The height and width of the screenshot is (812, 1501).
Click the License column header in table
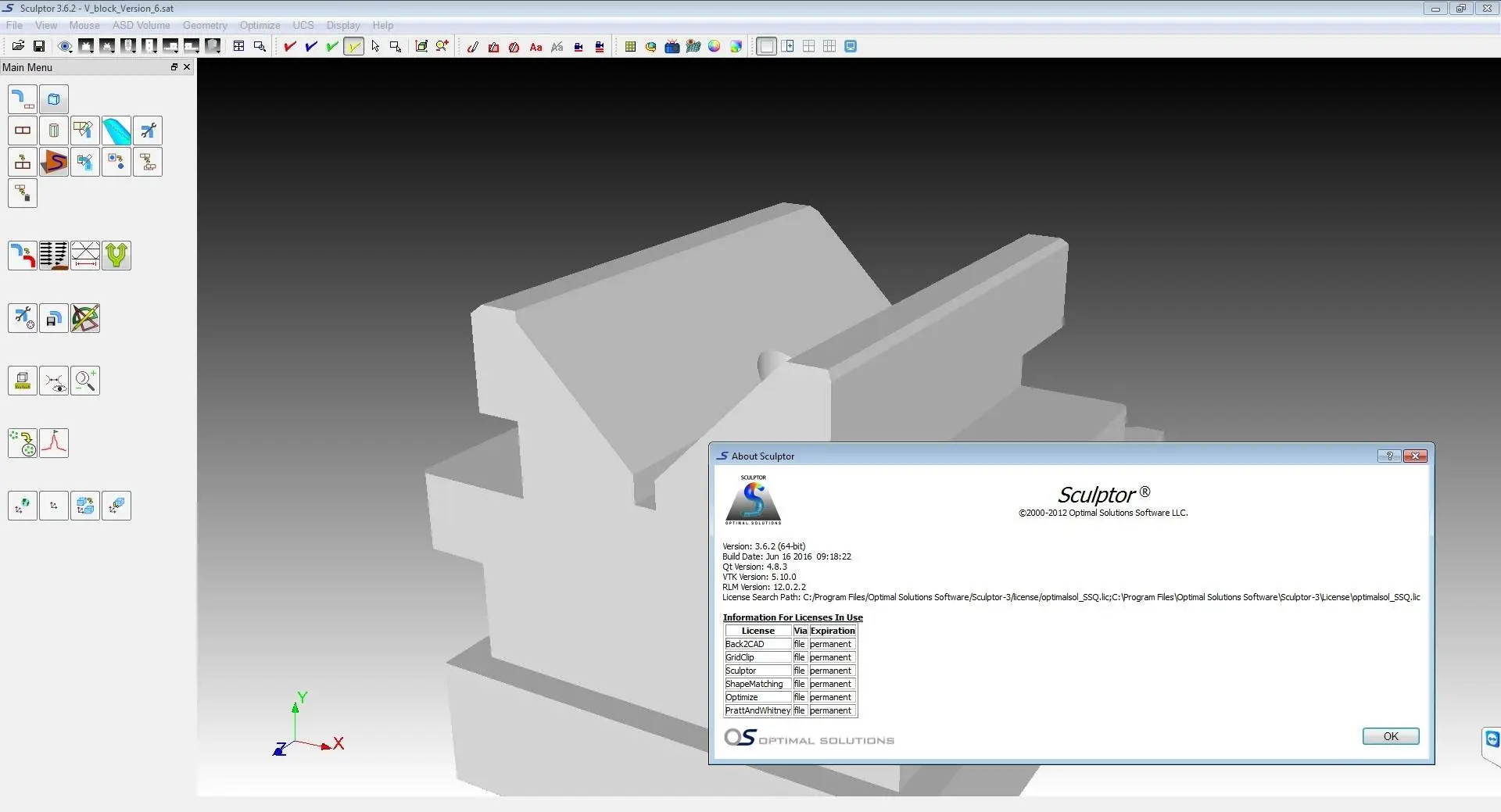point(758,631)
